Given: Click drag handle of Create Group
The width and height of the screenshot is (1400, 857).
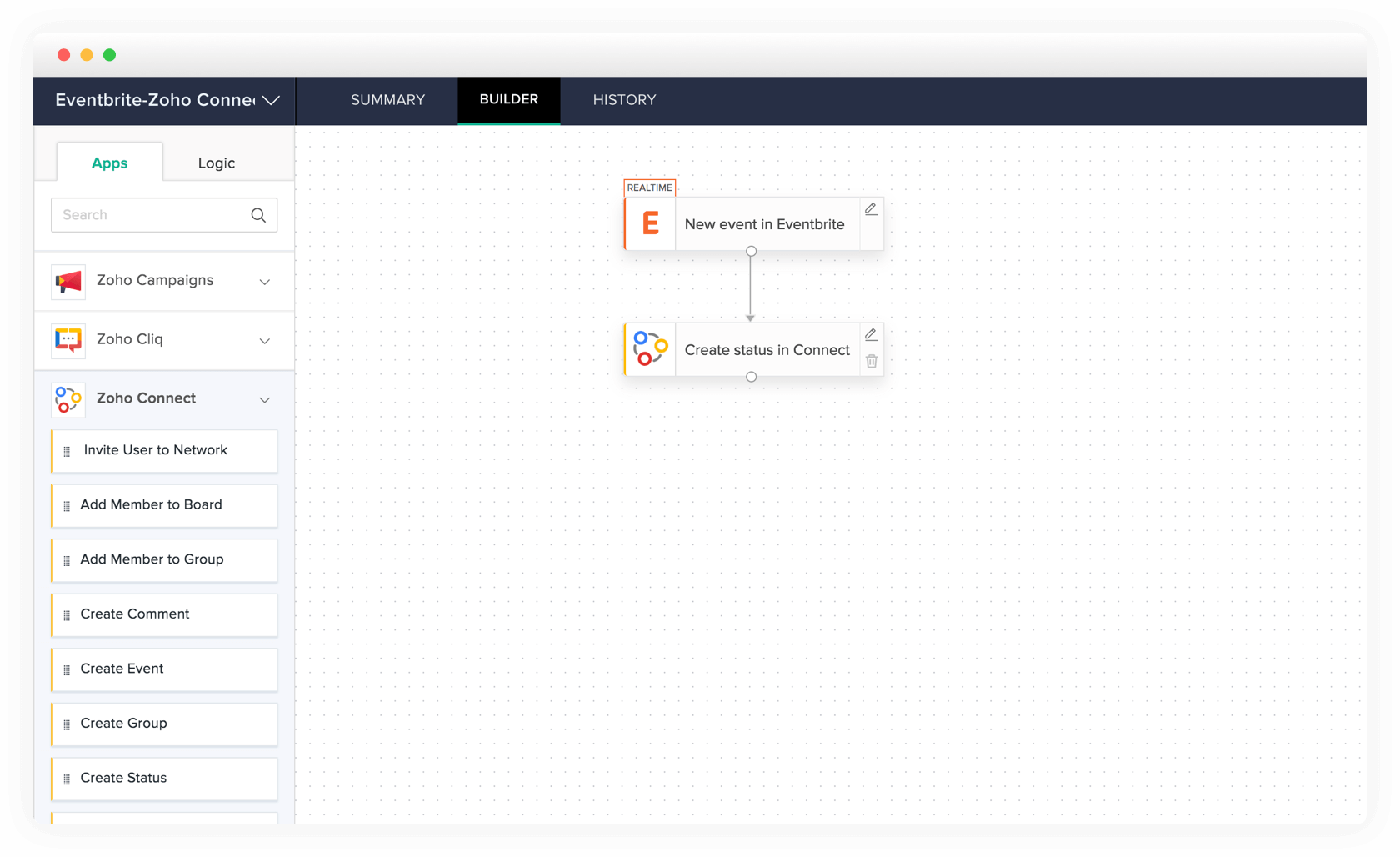Looking at the screenshot, I should tap(67, 724).
